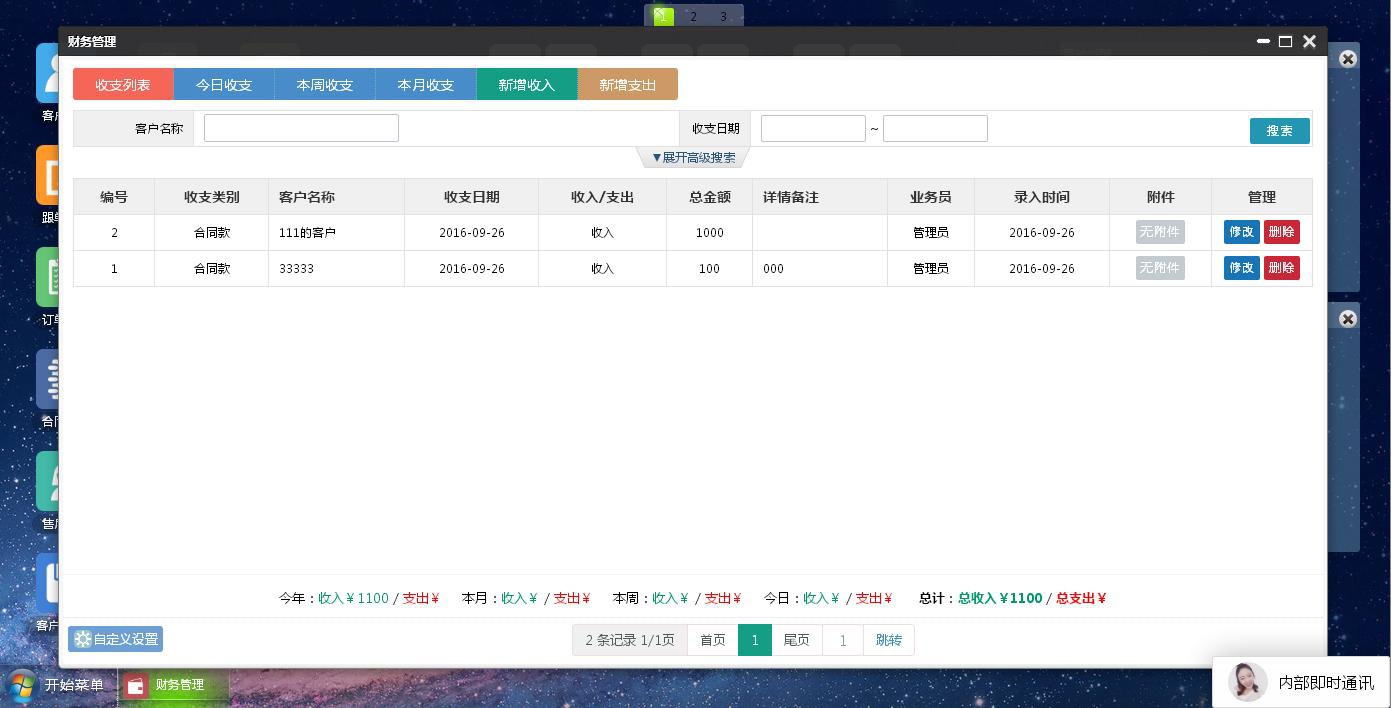The height and width of the screenshot is (708, 1391).
Task: Switch to the 今日收支 tab
Action: 224,84
